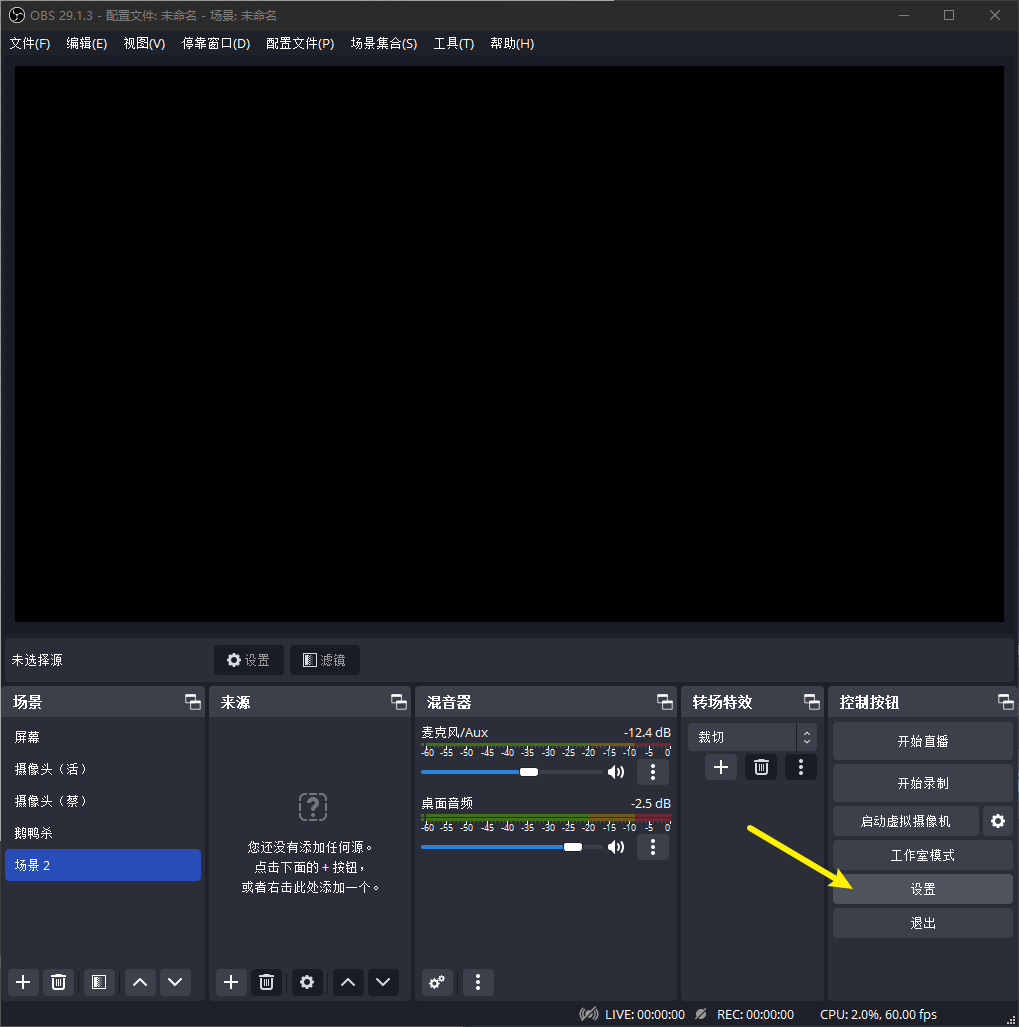The width and height of the screenshot is (1019, 1027).
Task: Click the 开始录制 button
Action: (x=923, y=783)
